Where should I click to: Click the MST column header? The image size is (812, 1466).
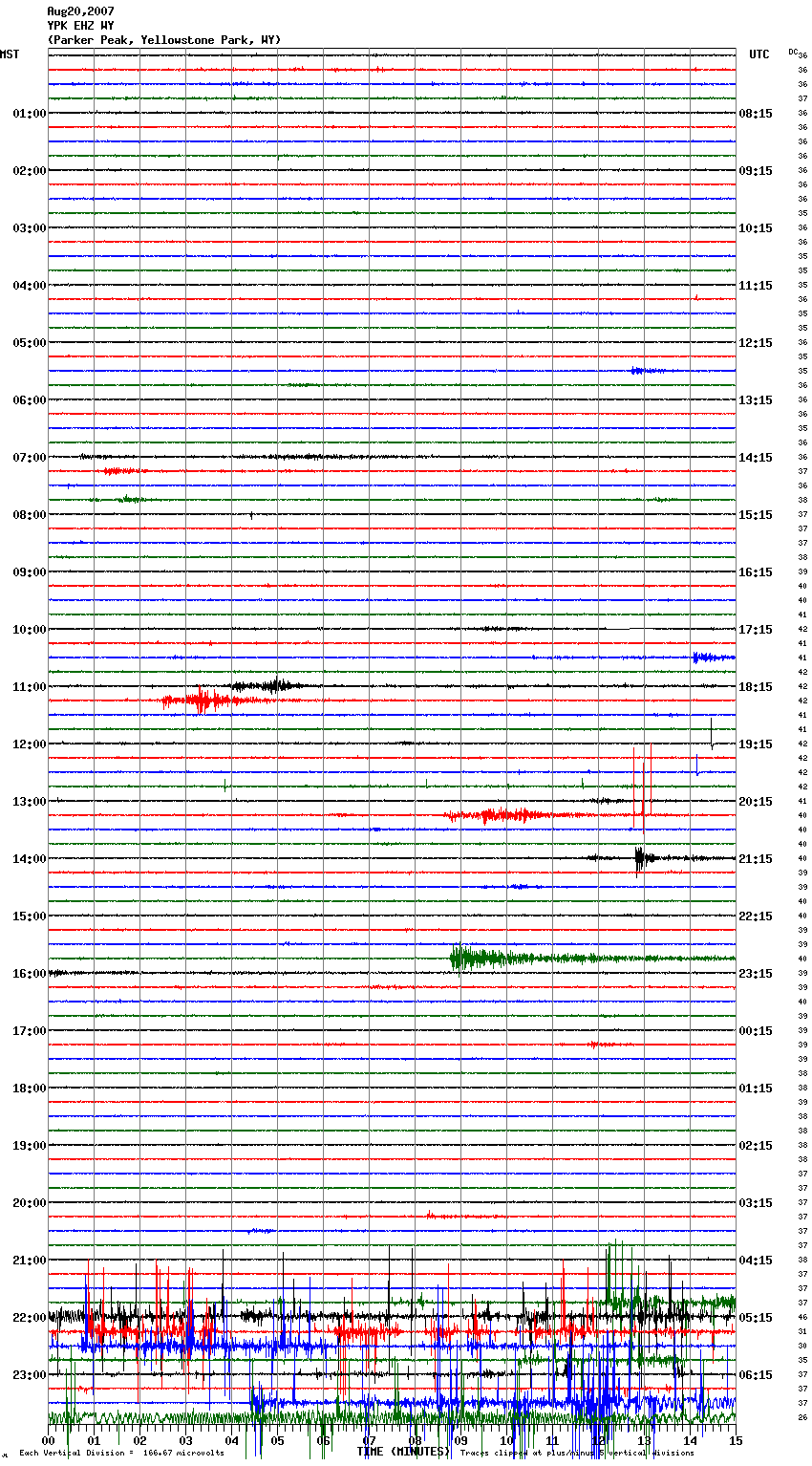coord(10,54)
